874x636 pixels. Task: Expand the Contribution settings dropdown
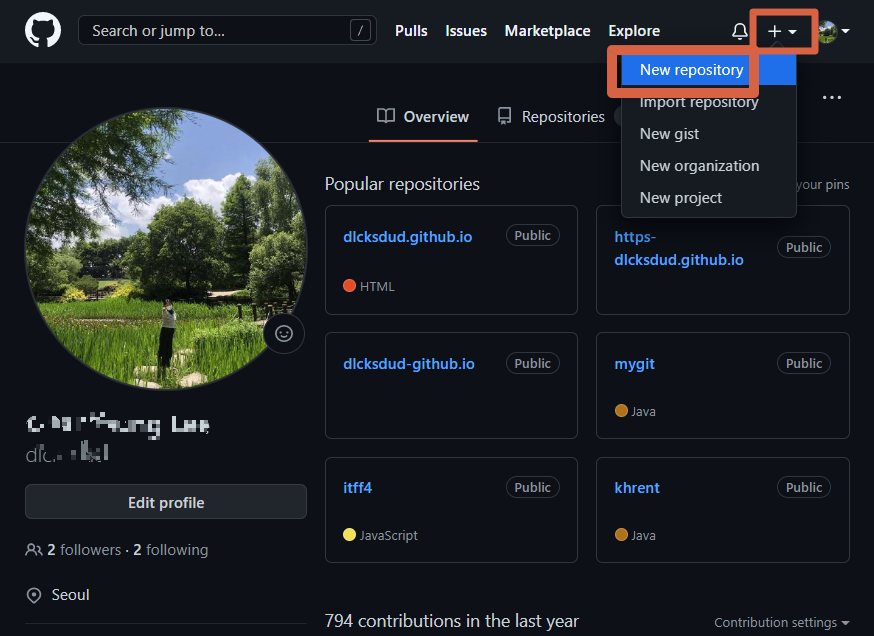tap(781, 622)
